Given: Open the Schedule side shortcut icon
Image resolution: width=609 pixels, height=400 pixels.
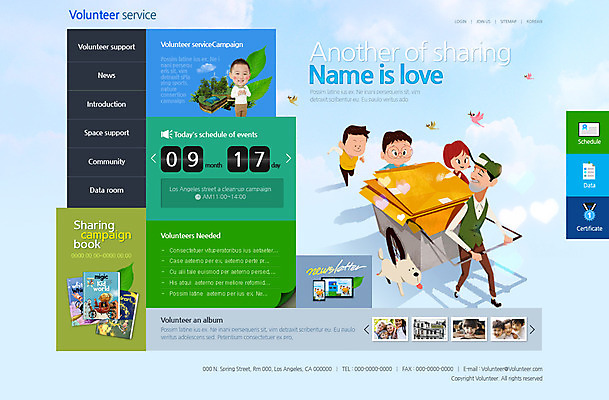Looking at the screenshot, I should coord(589,128).
